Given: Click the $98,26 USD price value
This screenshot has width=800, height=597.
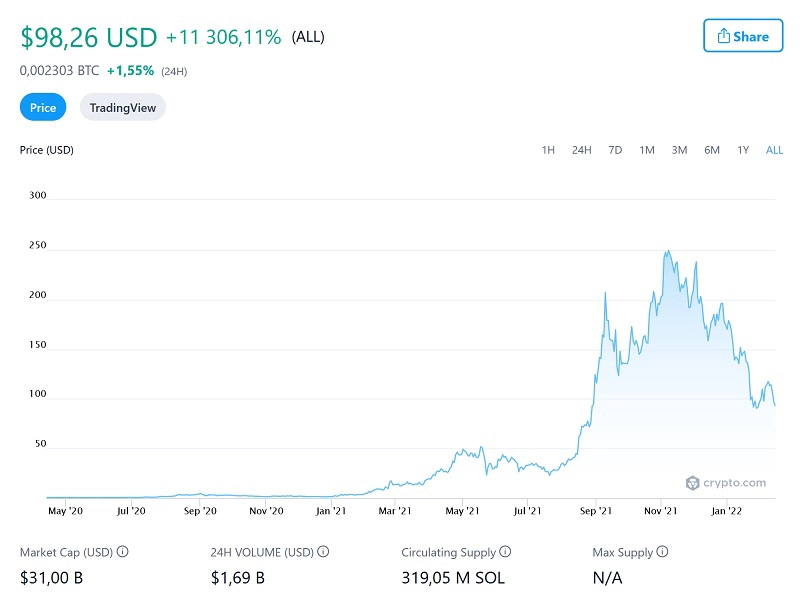Looking at the screenshot, I should click(x=89, y=37).
